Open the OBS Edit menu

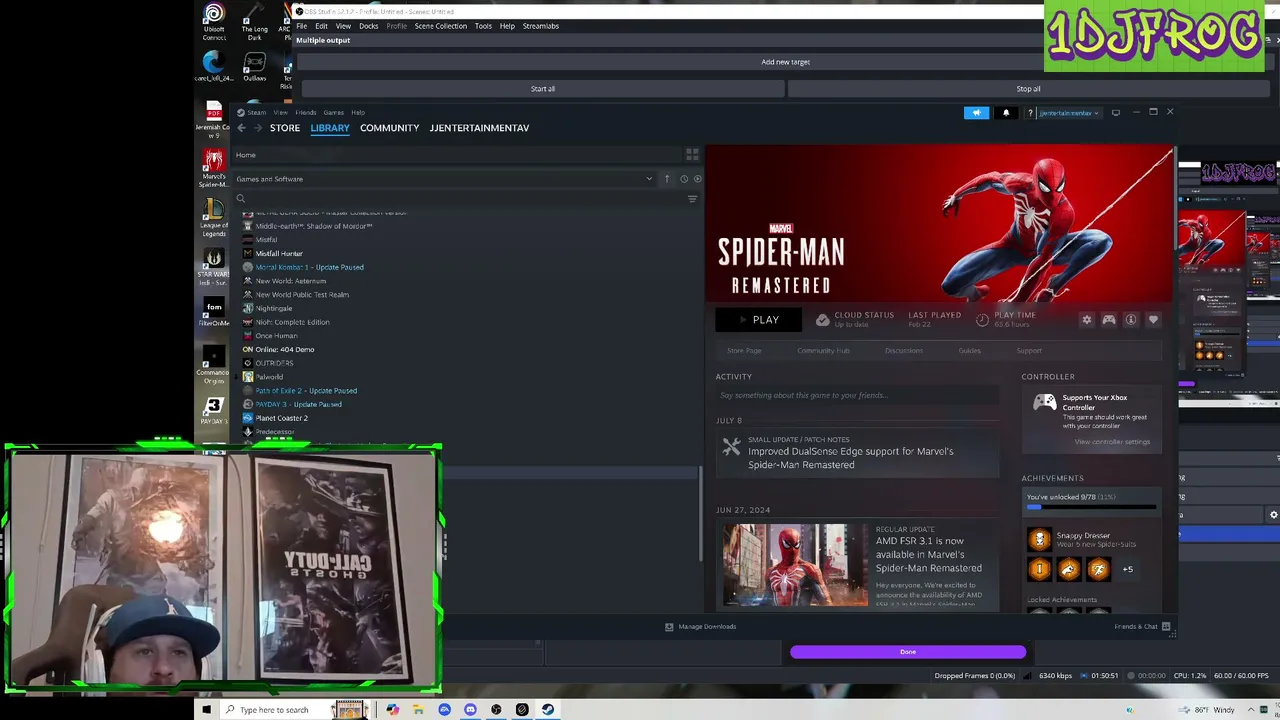click(321, 26)
